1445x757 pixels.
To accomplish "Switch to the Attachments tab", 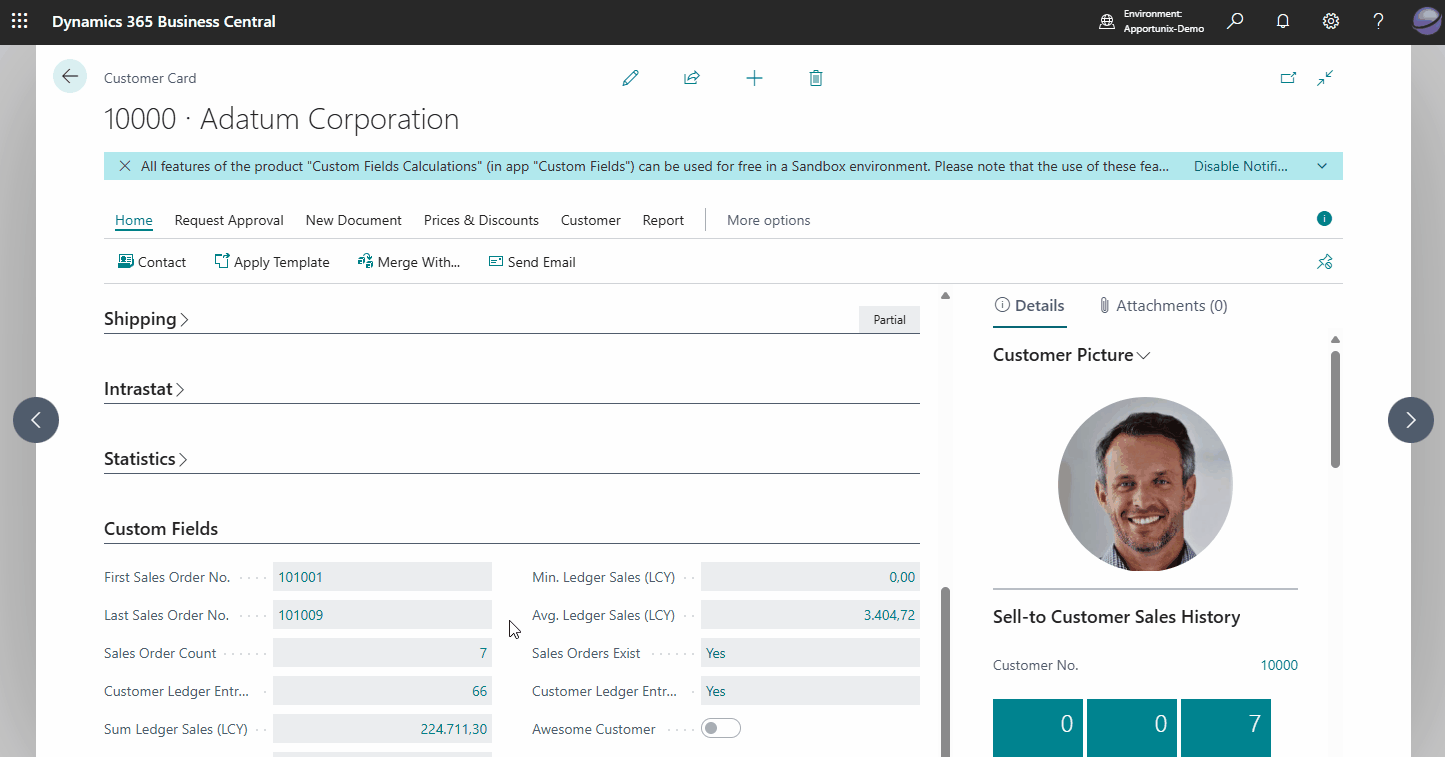I will tap(1162, 306).
